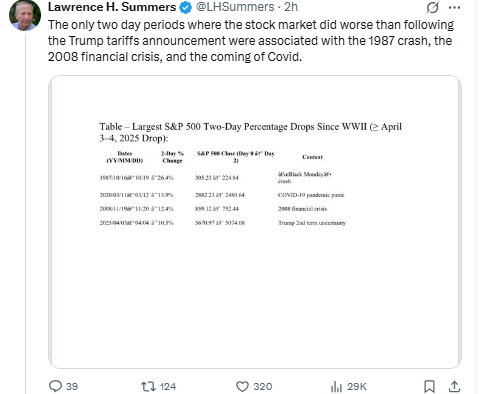The image size is (480, 394).
Task: Click the 39 replies count
Action: pos(72,386)
